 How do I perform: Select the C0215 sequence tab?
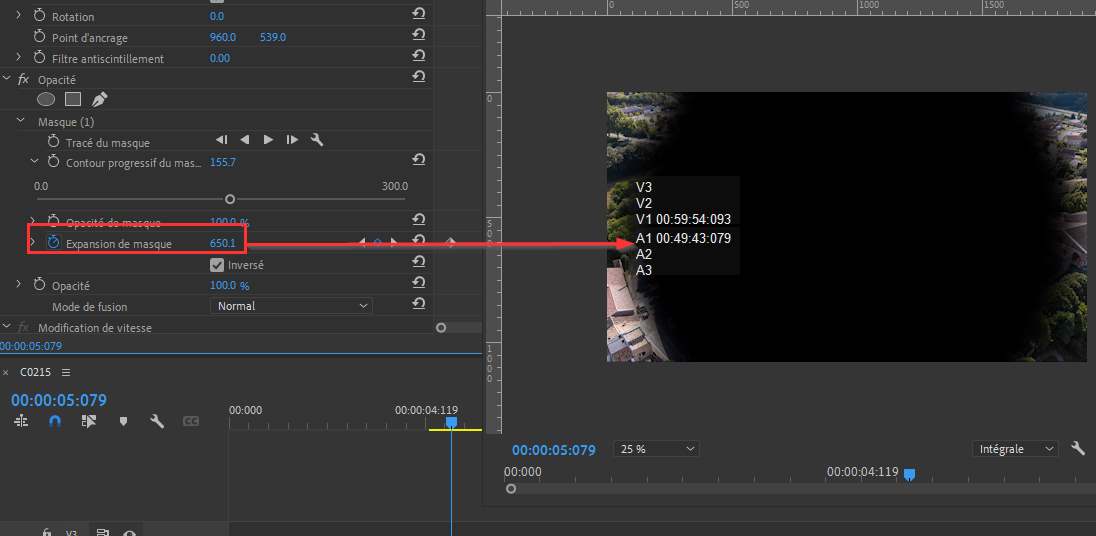coord(35,372)
